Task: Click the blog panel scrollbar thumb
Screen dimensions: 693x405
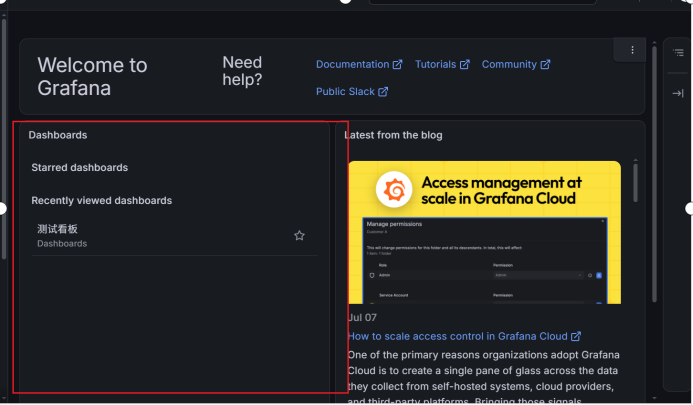Action: pyautogui.click(x=635, y=183)
